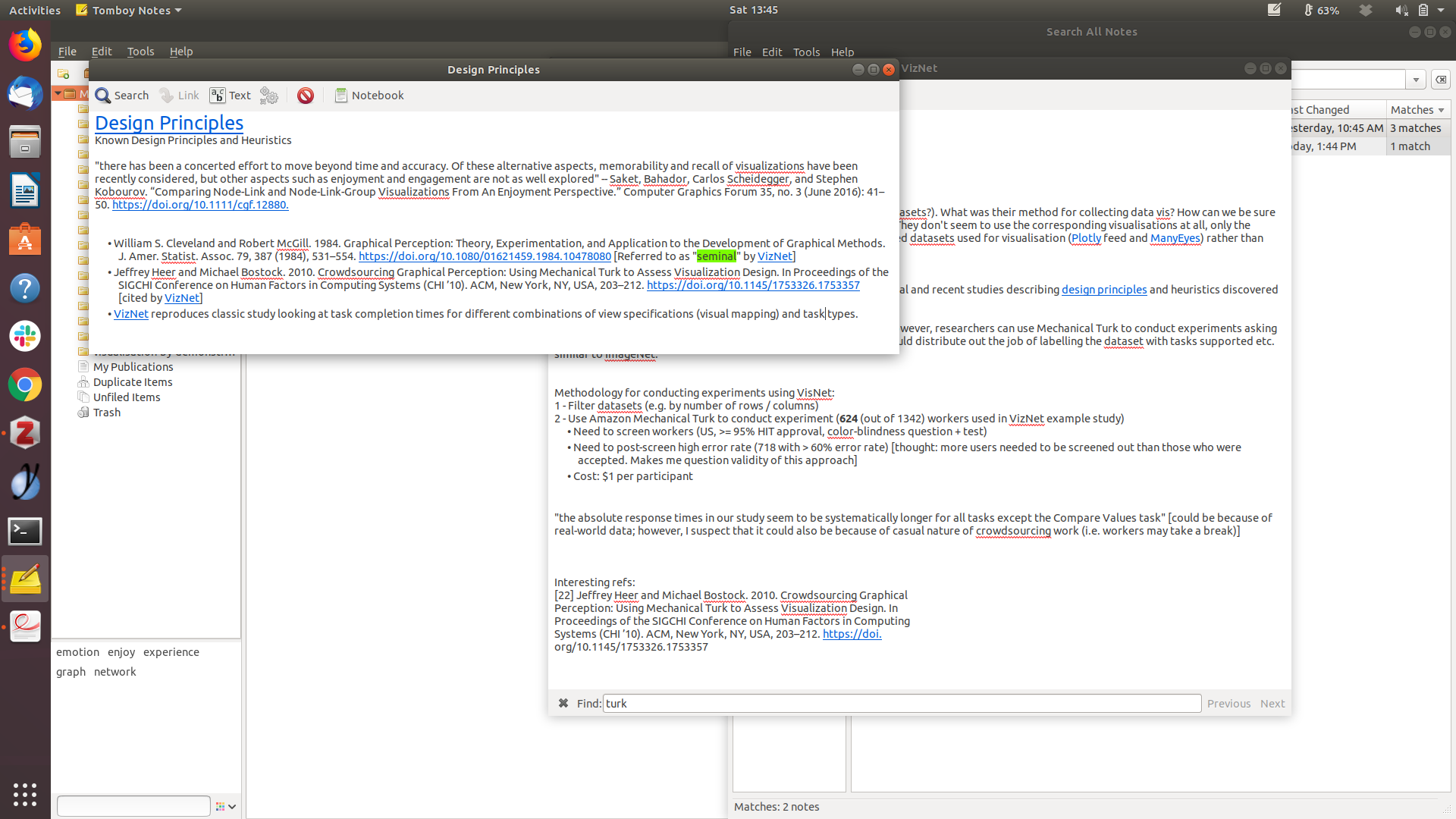Open Zotero from the dock
The width and height of the screenshot is (1456, 819).
point(25,433)
